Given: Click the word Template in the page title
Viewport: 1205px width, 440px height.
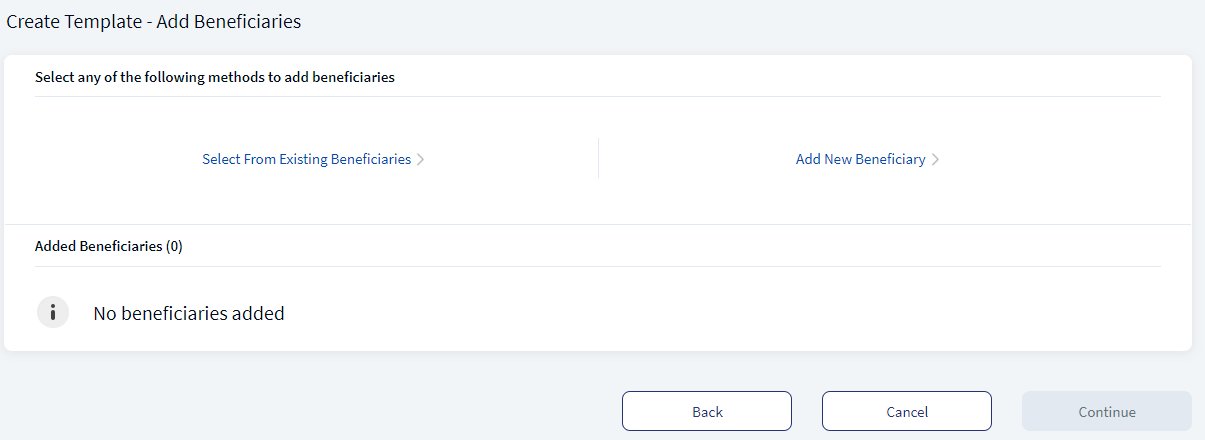Looking at the screenshot, I should tap(102, 21).
